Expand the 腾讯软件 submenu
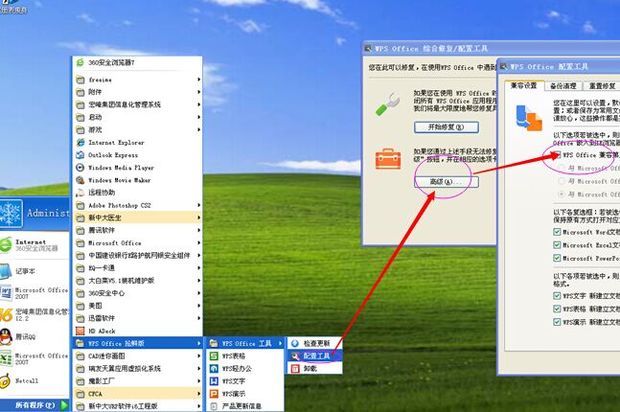 pos(137,230)
